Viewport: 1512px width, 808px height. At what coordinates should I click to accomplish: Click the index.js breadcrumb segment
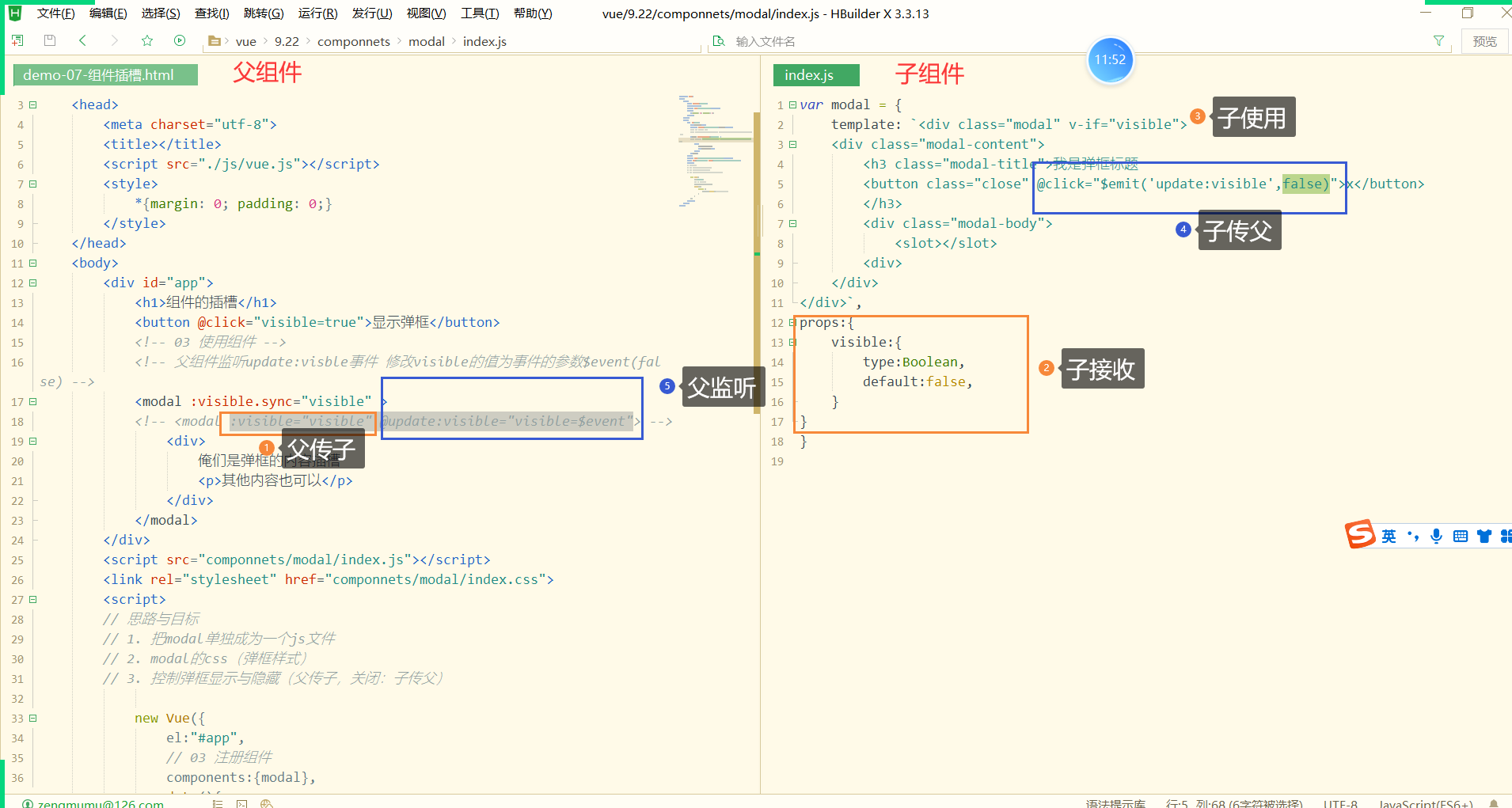click(x=484, y=41)
